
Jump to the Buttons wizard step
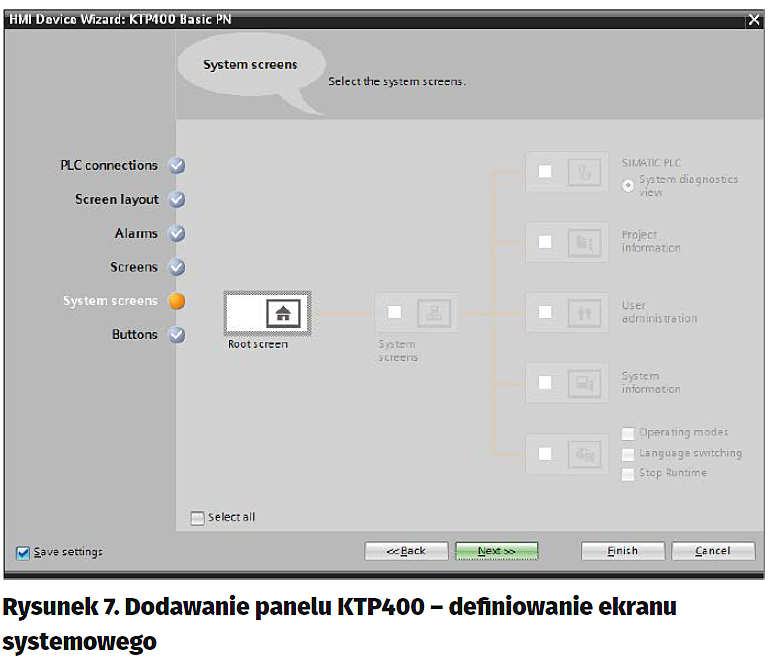(x=135, y=335)
